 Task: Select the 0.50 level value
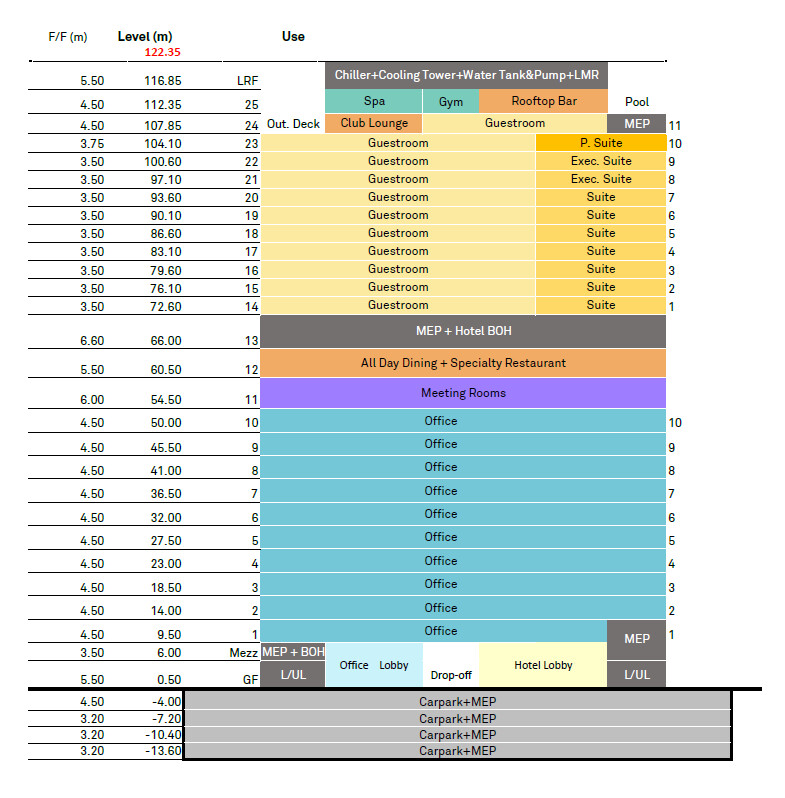(x=169, y=680)
